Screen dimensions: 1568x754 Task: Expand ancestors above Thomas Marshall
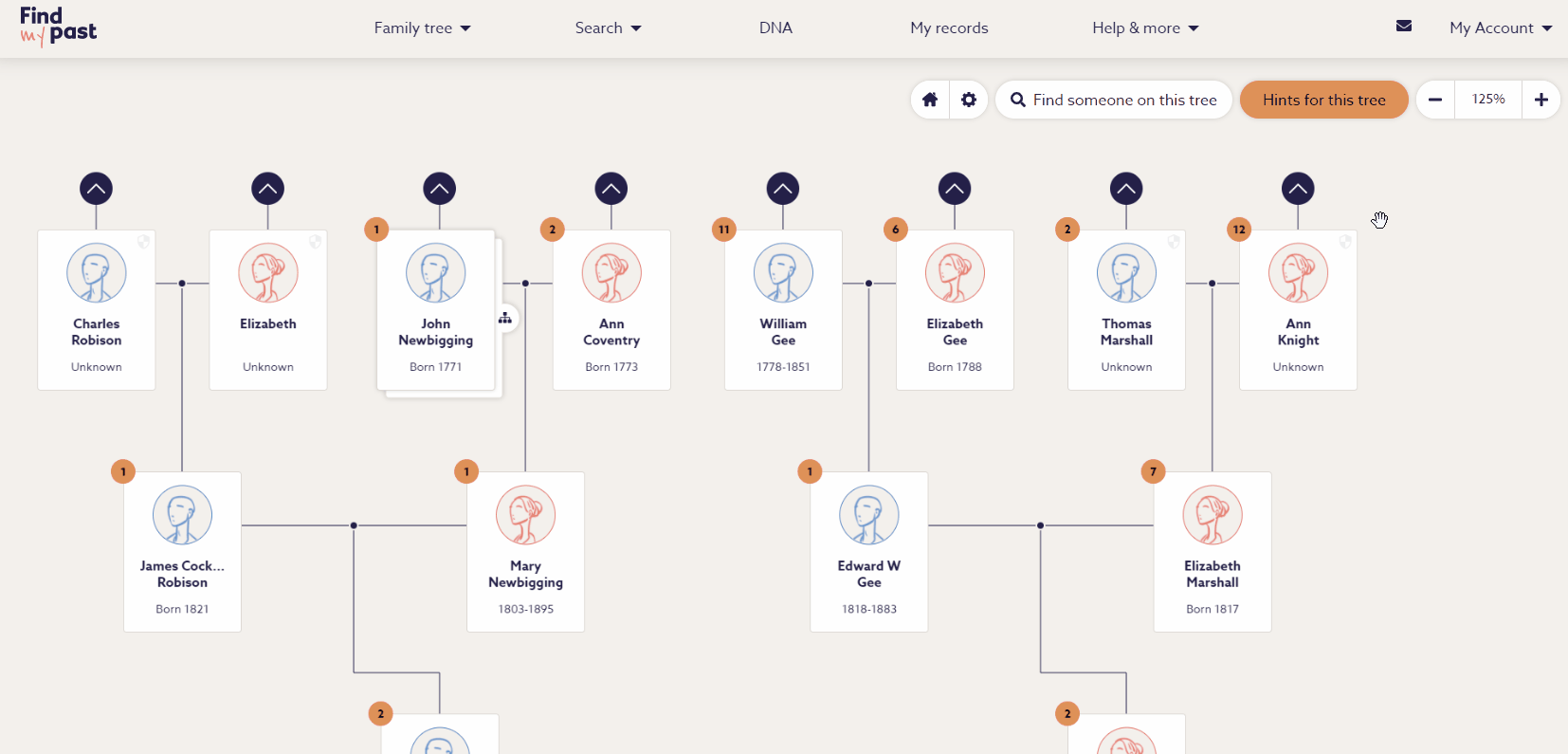coord(1126,189)
